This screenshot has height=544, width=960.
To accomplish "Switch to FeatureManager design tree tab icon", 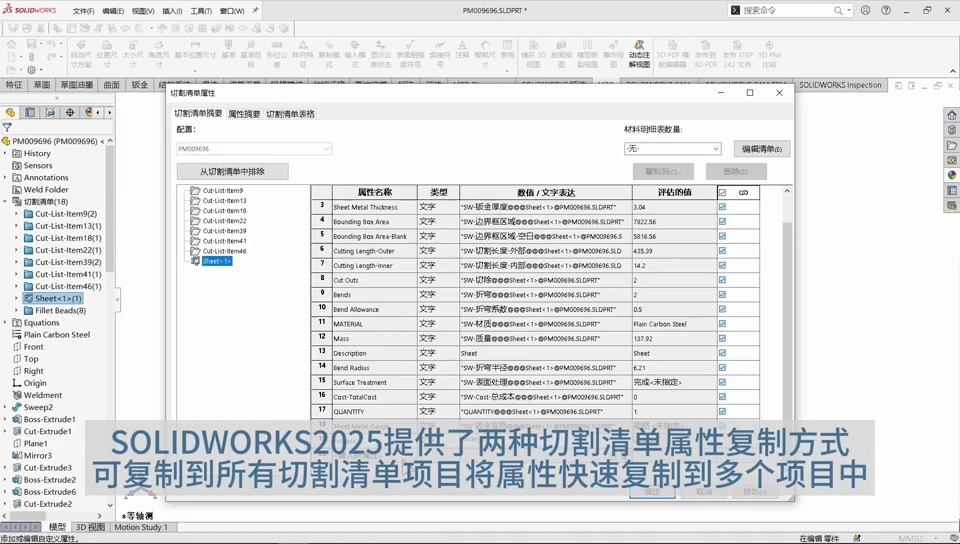I will 10,112.
